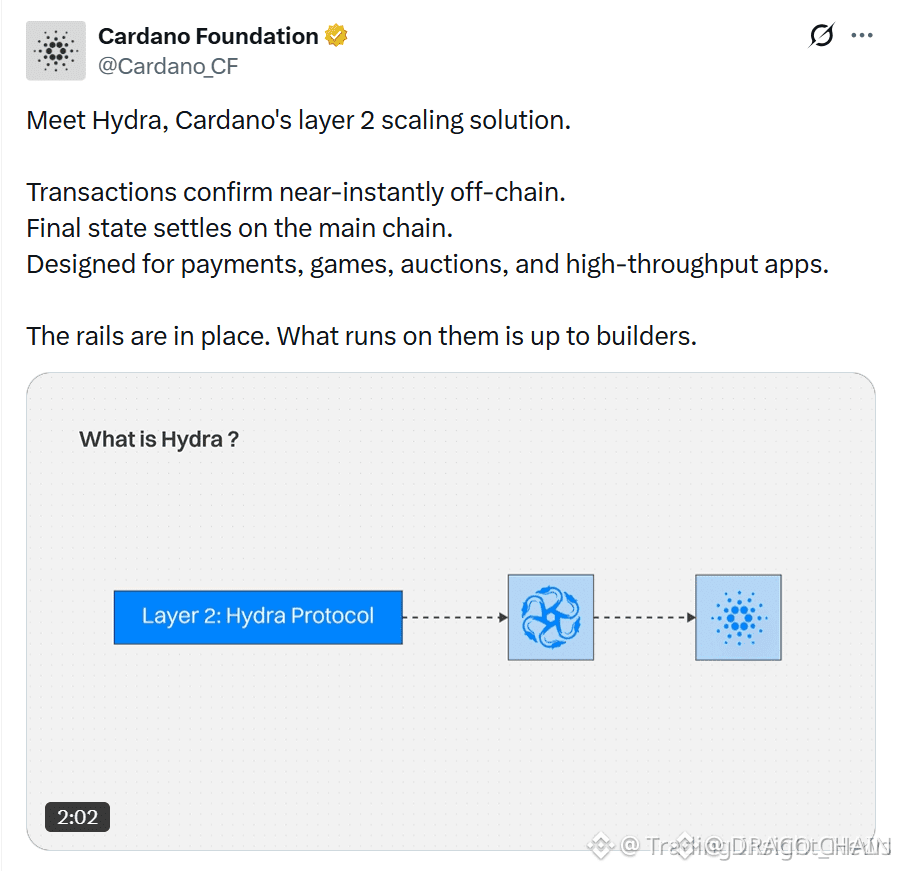Click the Layer 2: Hydra Protocol box
The width and height of the screenshot is (899, 871).
258,618
